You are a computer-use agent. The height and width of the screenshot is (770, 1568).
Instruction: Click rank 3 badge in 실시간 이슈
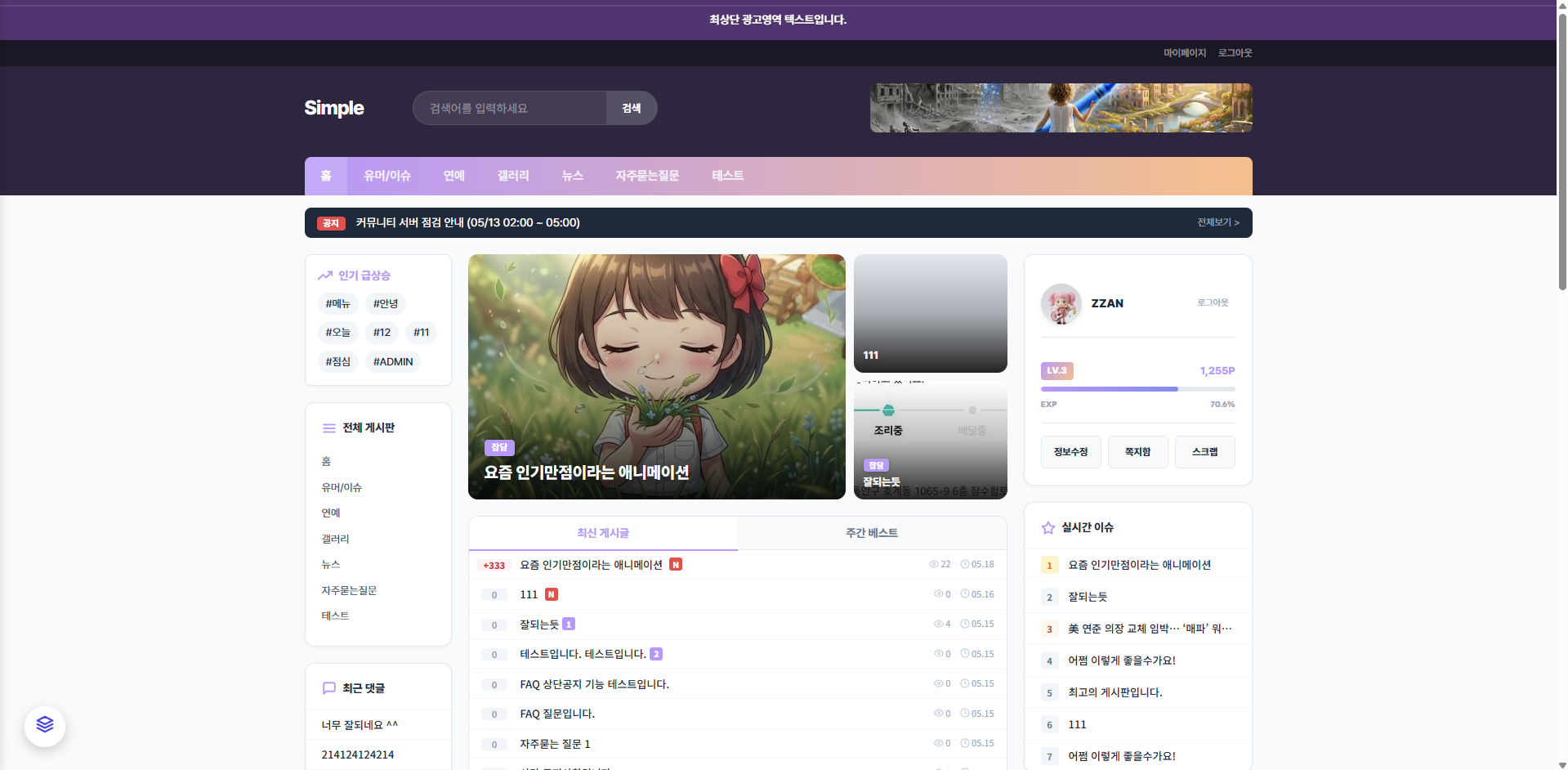pyautogui.click(x=1050, y=629)
